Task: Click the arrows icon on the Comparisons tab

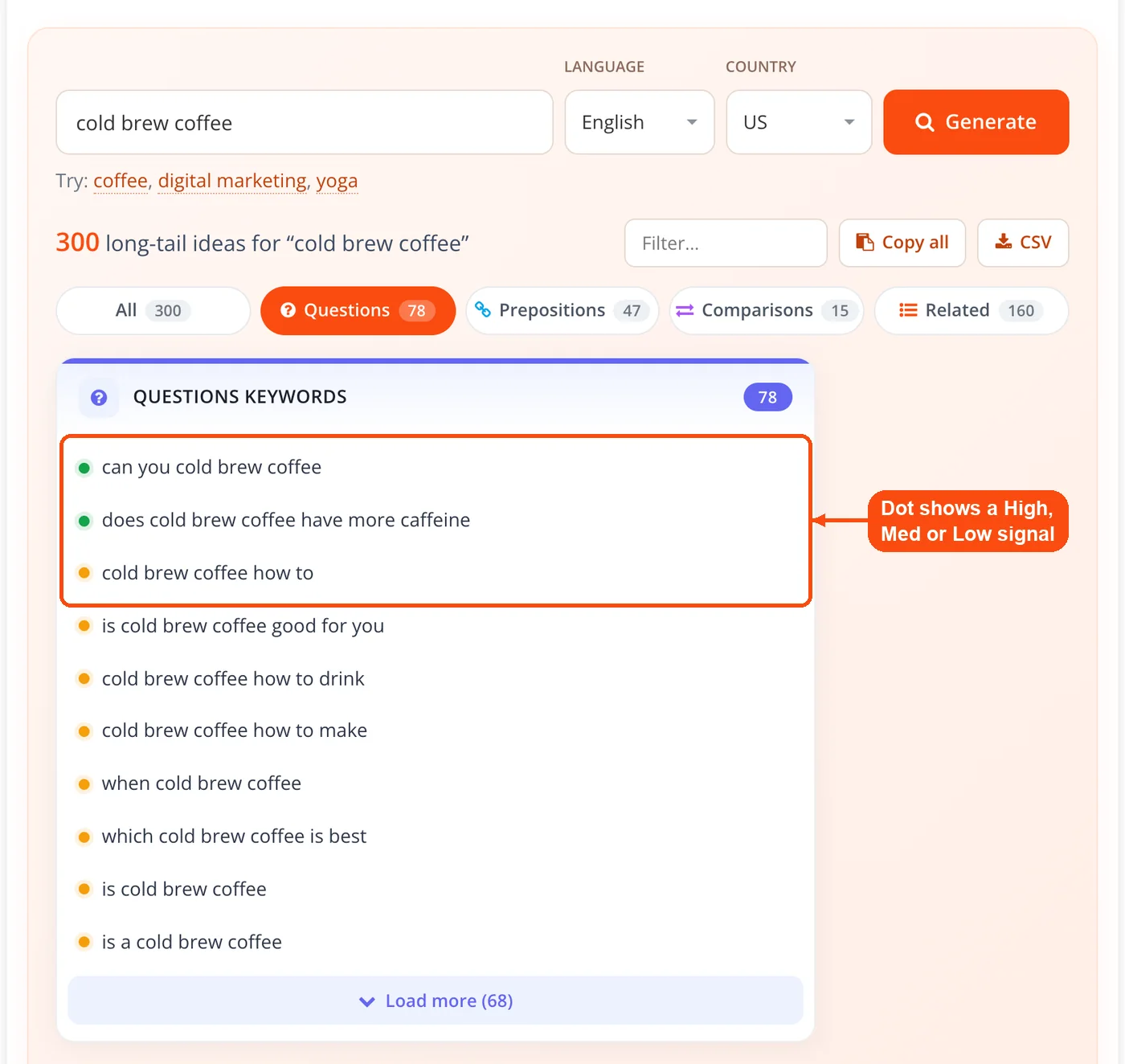Action: coord(685,310)
